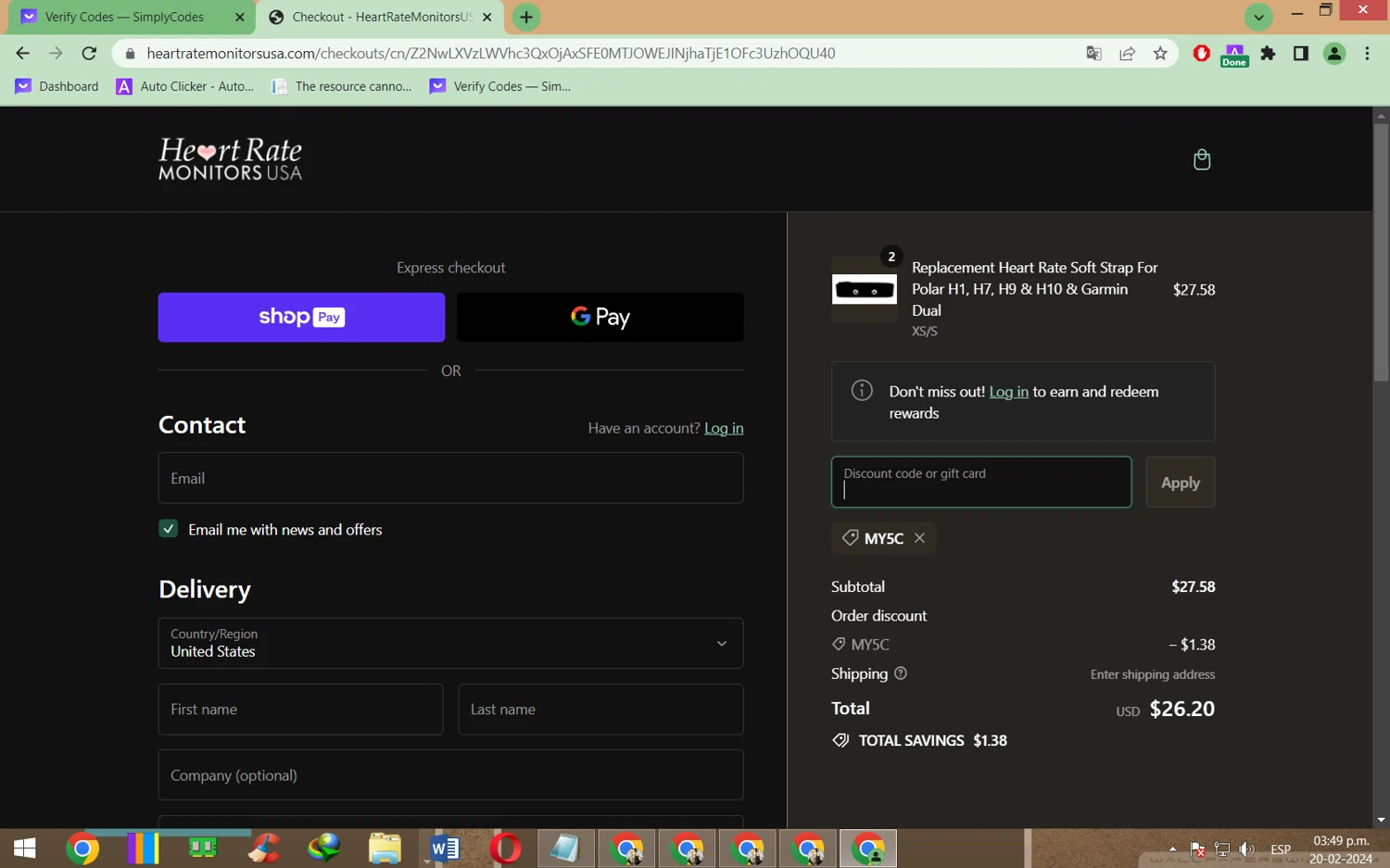Go forward using browser forward arrow
Viewport: 1390px width, 868px height.
pyautogui.click(x=56, y=54)
